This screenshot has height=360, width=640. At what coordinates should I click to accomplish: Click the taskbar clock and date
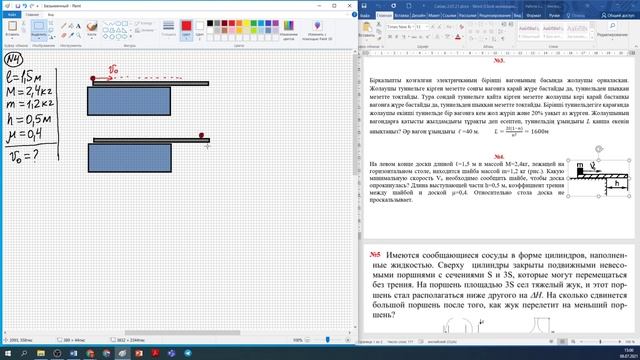pyautogui.click(x=629, y=353)
